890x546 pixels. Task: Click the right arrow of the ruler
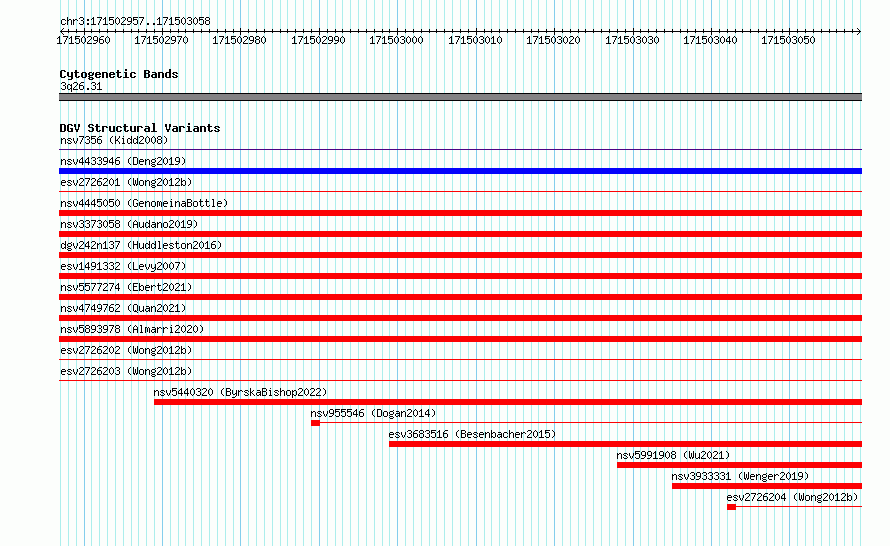pyautogui.click(x=859, y=31)
